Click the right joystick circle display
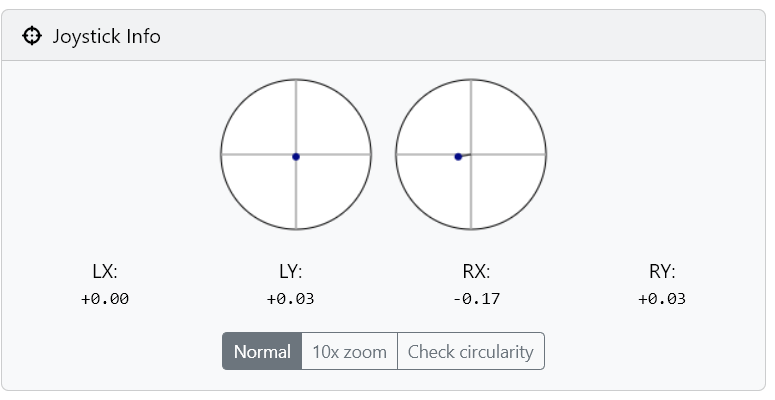This screenshot has width=775, height=400. click(471, 154)
